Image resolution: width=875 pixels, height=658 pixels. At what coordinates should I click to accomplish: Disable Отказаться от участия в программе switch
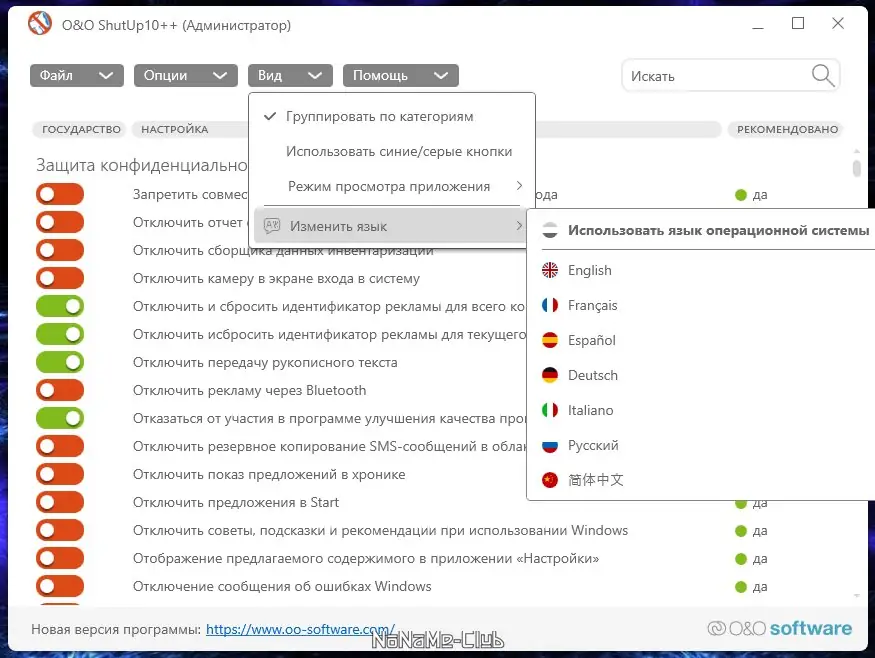[60, 418]
